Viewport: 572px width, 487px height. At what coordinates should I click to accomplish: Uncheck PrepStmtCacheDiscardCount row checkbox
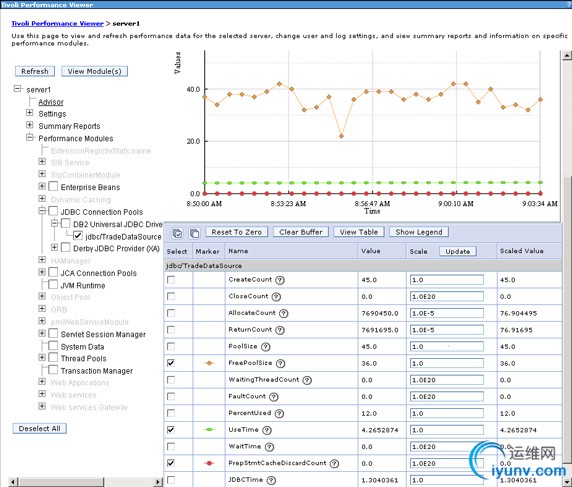pos(170,463)
